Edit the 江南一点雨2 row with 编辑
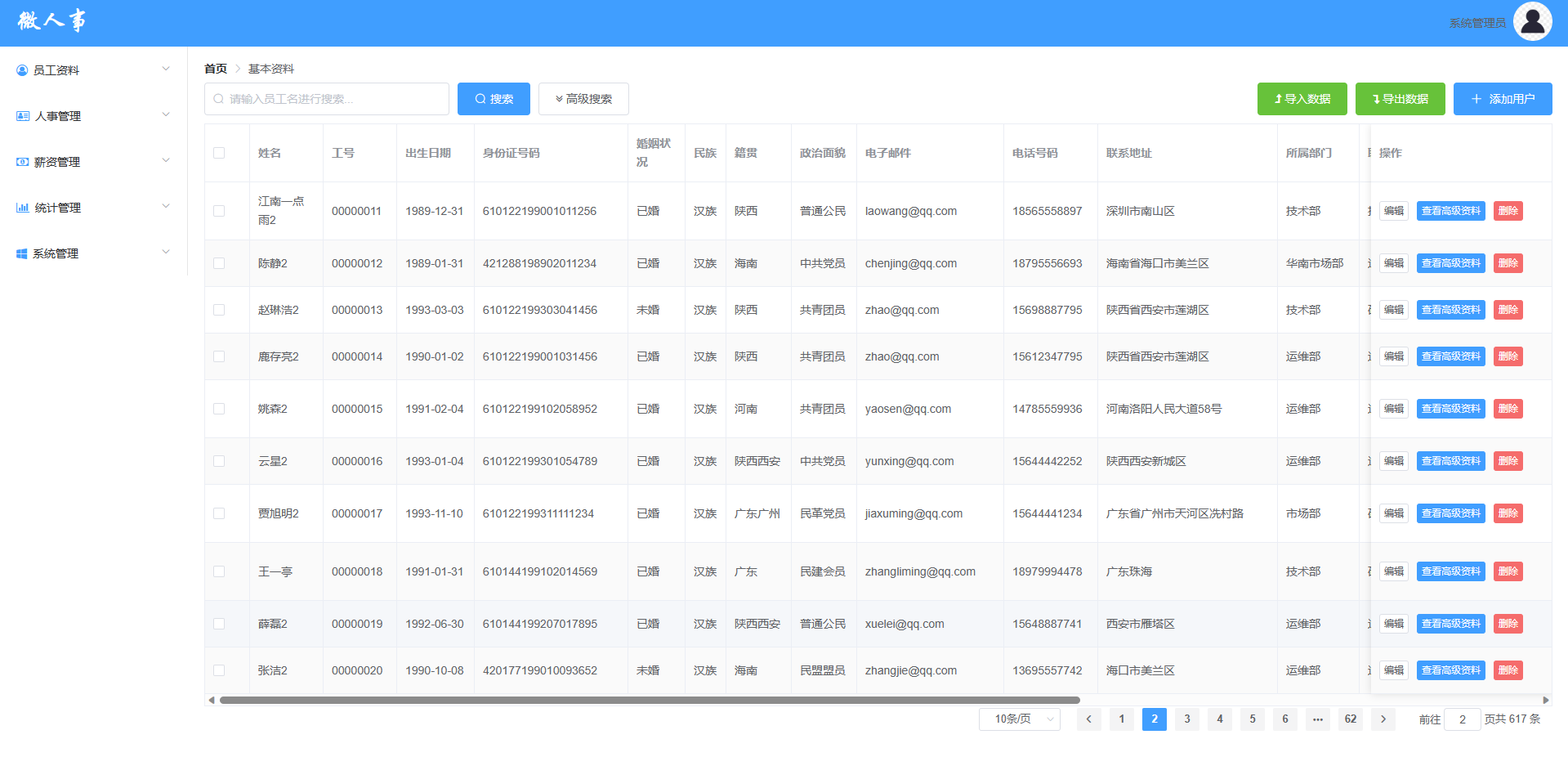Image resolution: width=1568 pixels, height=757 pixels. click(1394, 211)
